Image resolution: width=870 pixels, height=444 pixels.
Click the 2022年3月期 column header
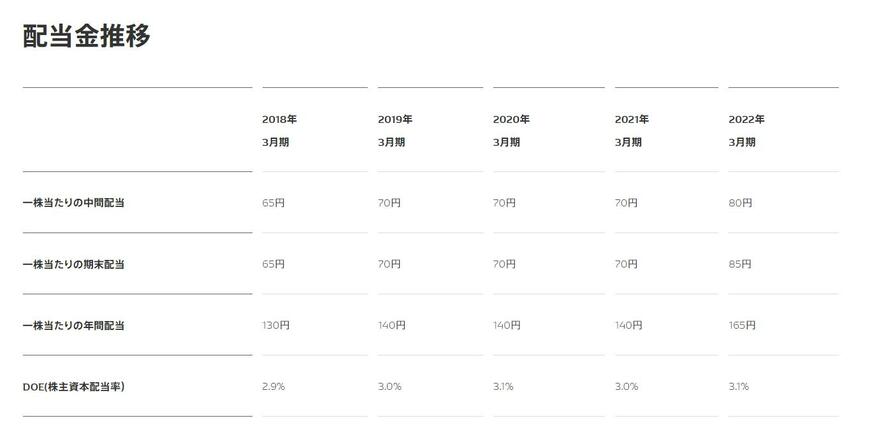pyautogui.click(x=746, y=130)
